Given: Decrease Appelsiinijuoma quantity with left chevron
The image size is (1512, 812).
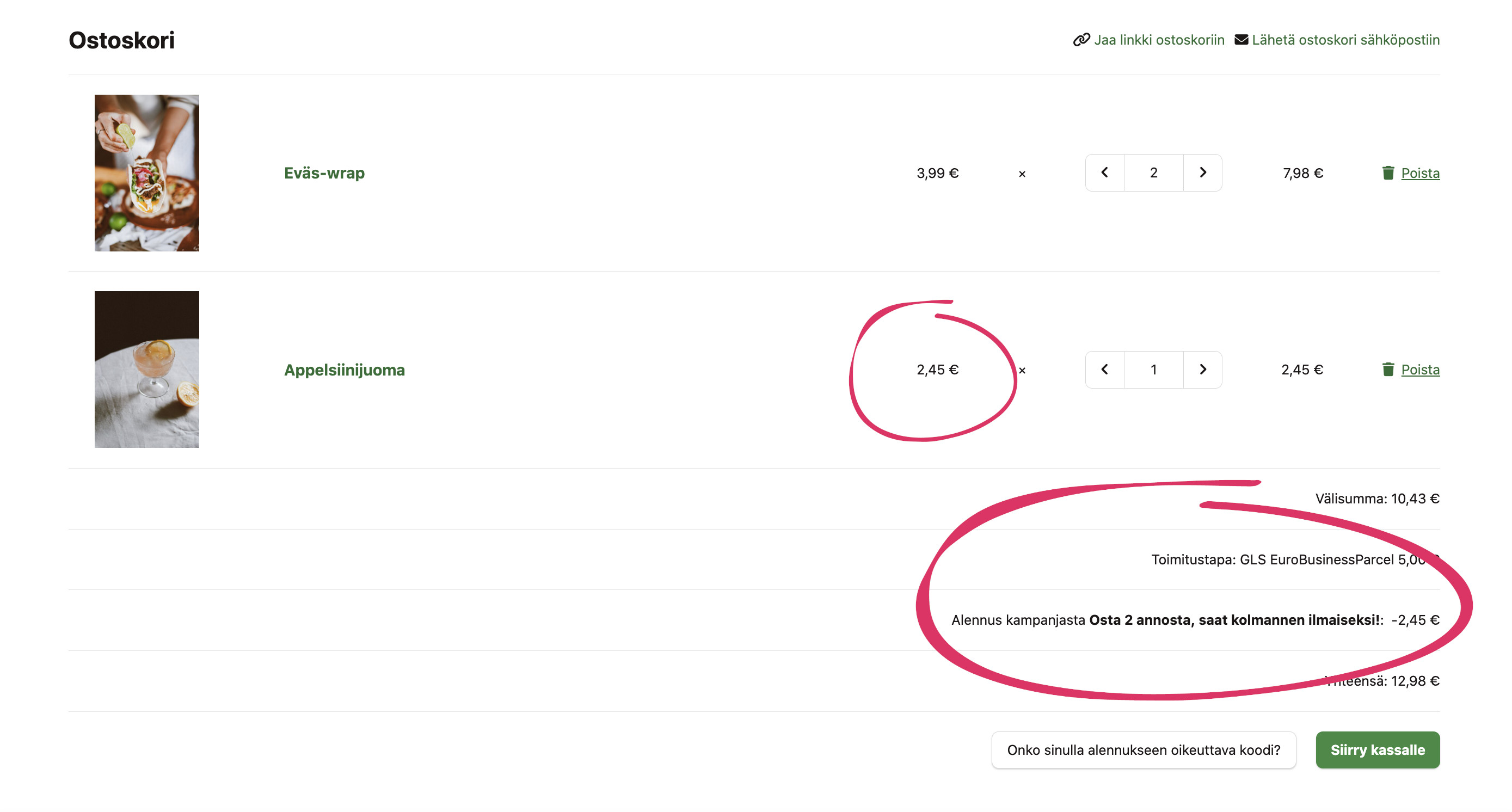Looking at the screenshot, I should [1105, 369].
